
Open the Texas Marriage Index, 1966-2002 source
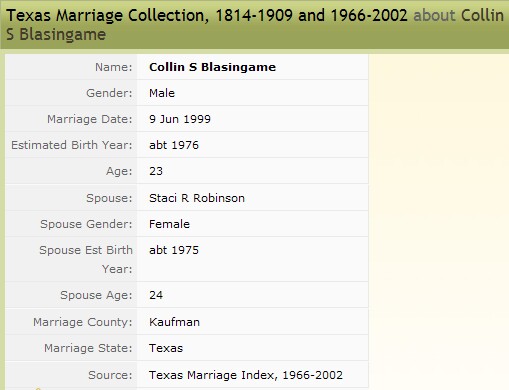(246, 375)
